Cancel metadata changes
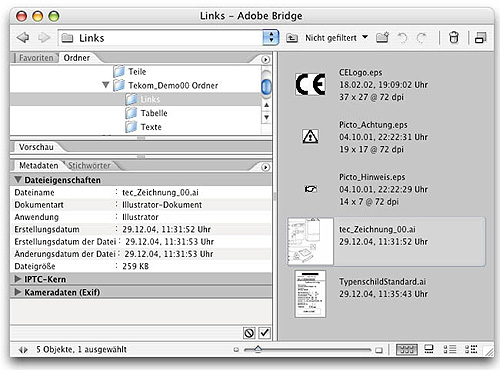The image size is (500, 370). click(249, 333)
